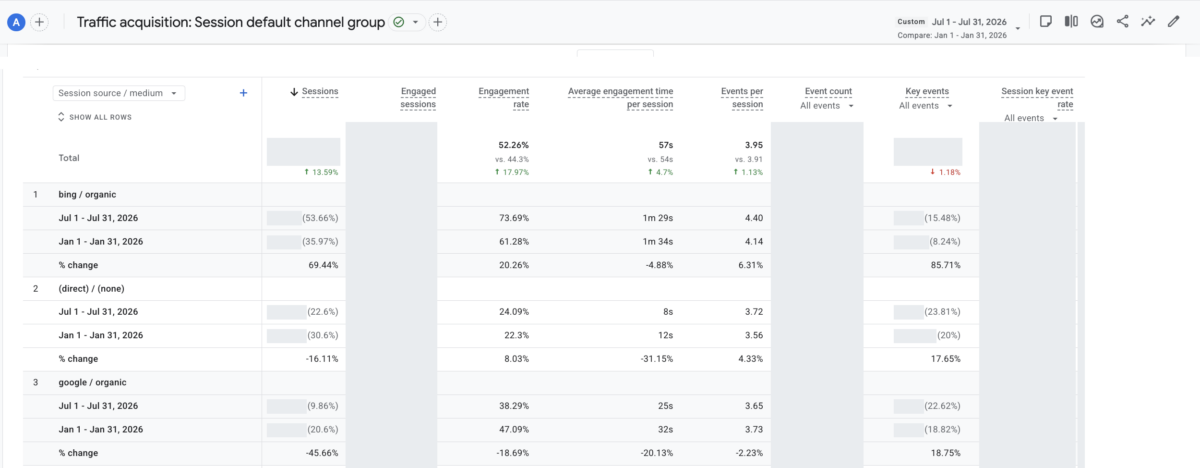Sort by the Sessions column header
This screenshot has height=468, width=1200.
click(320, 92)
